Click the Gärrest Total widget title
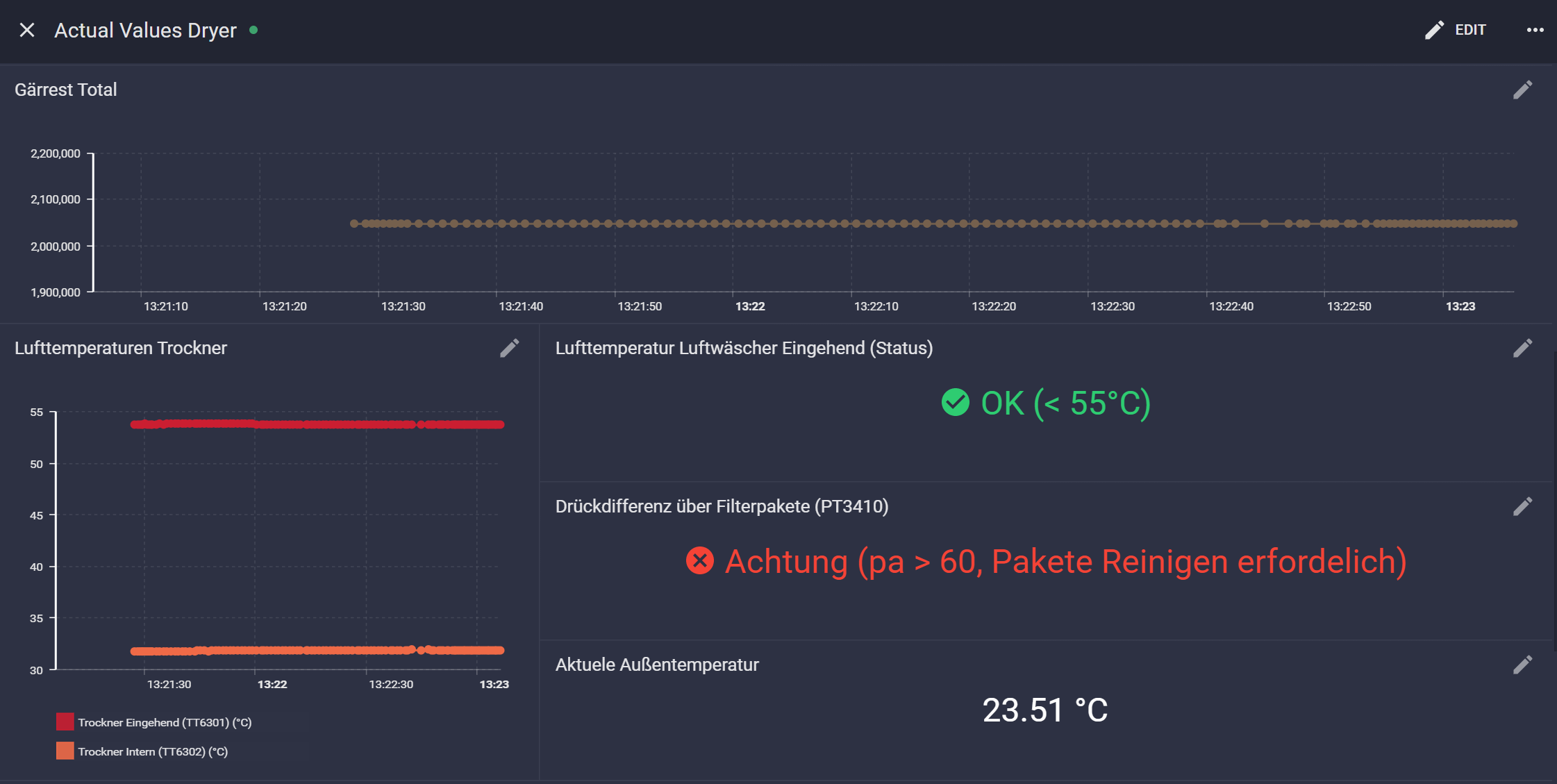Screen dimensions: 1557x784 click(66, 90)
